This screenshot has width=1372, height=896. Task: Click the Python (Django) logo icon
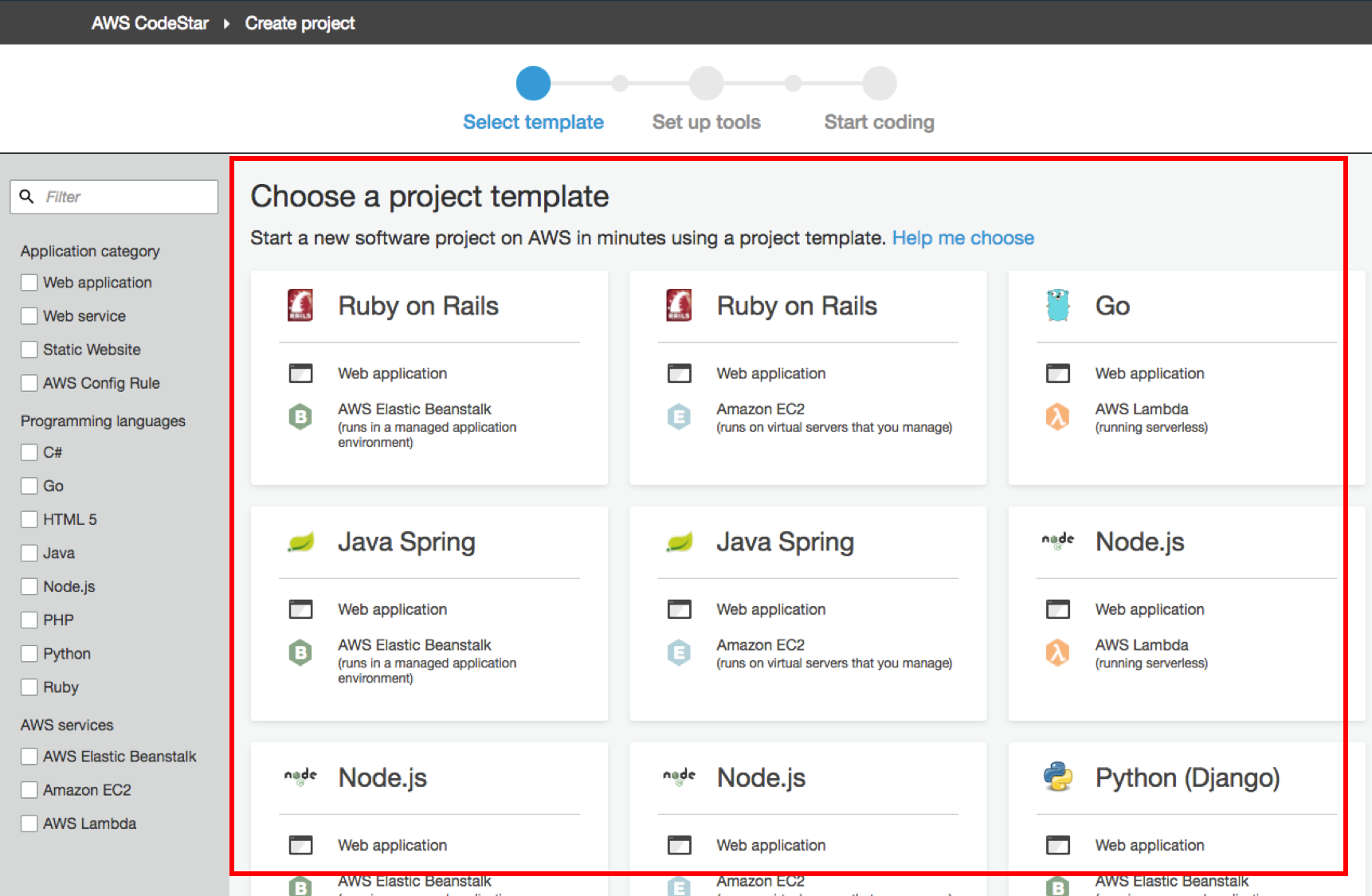(x=1057, y=777)
